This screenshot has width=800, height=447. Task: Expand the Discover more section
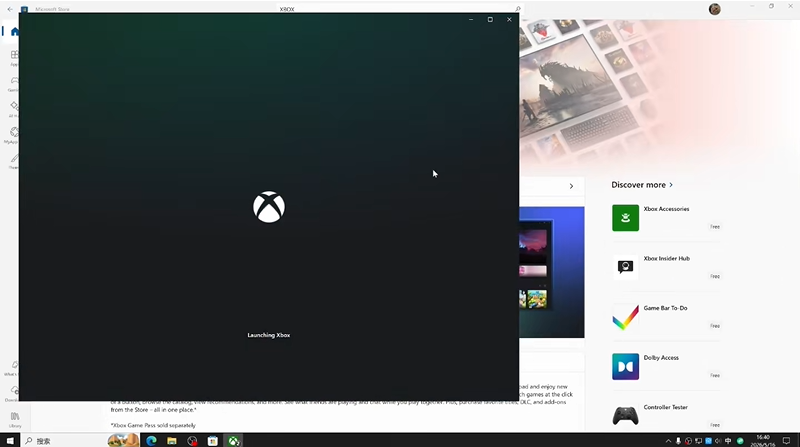[x=642, y=185]
